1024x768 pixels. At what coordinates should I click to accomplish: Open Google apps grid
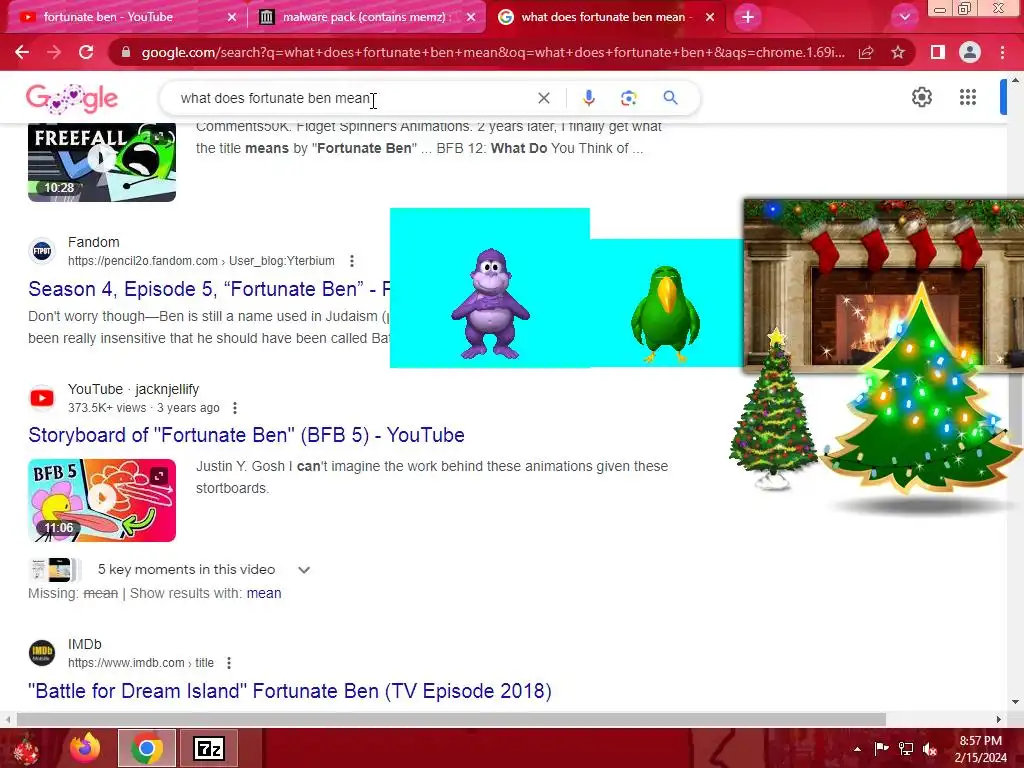tap(968, 97)
